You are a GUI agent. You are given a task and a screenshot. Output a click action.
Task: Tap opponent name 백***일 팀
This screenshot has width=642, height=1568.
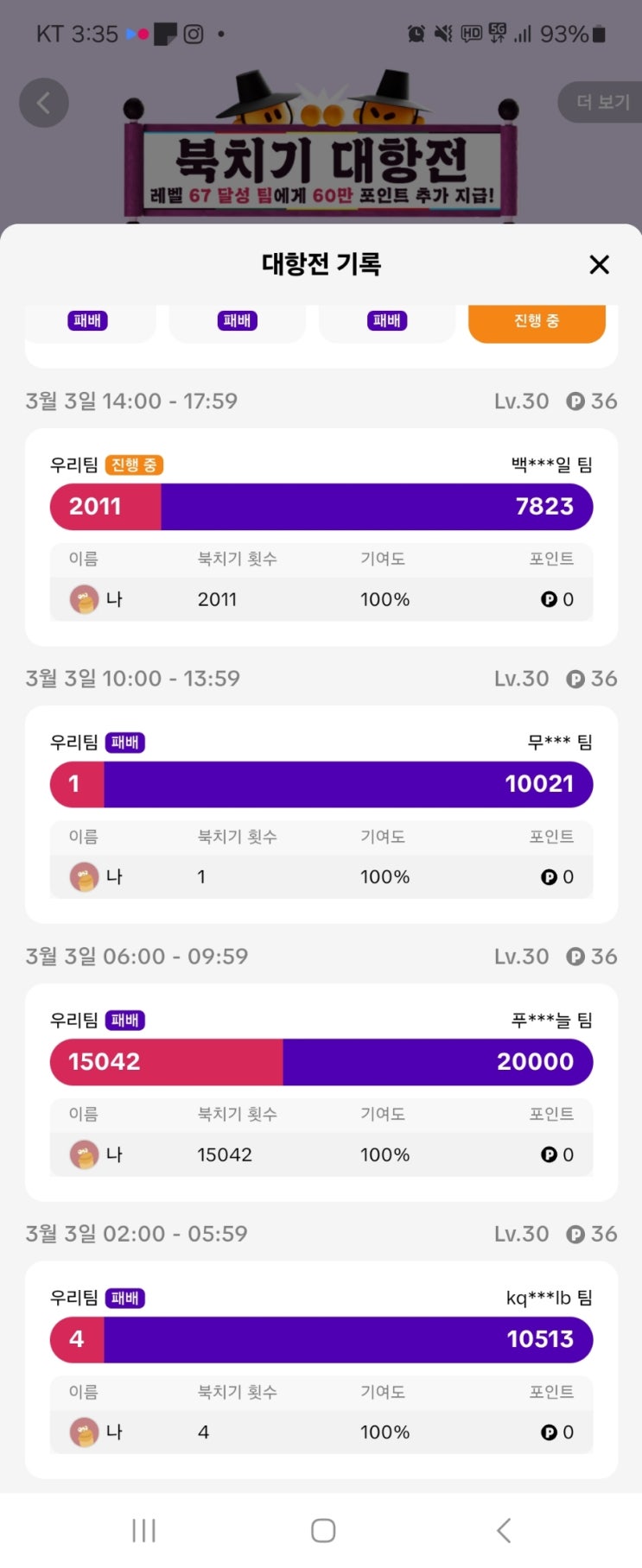(x=551, y=465)
